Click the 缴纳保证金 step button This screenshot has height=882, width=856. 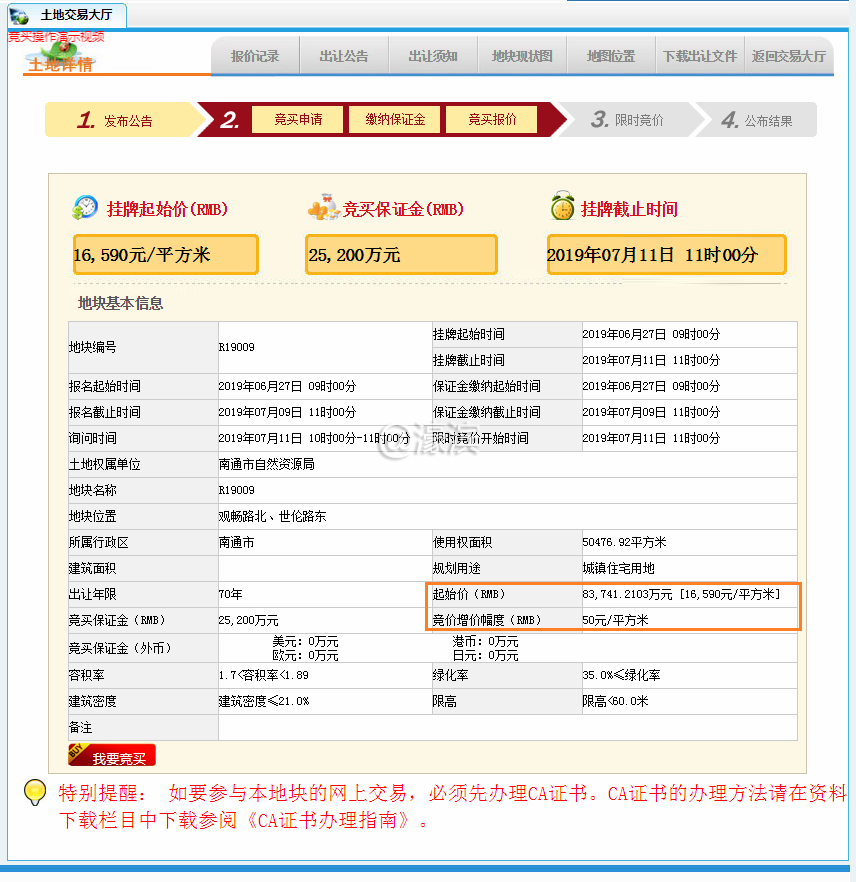pyautogui.click(x=395, y=120)
